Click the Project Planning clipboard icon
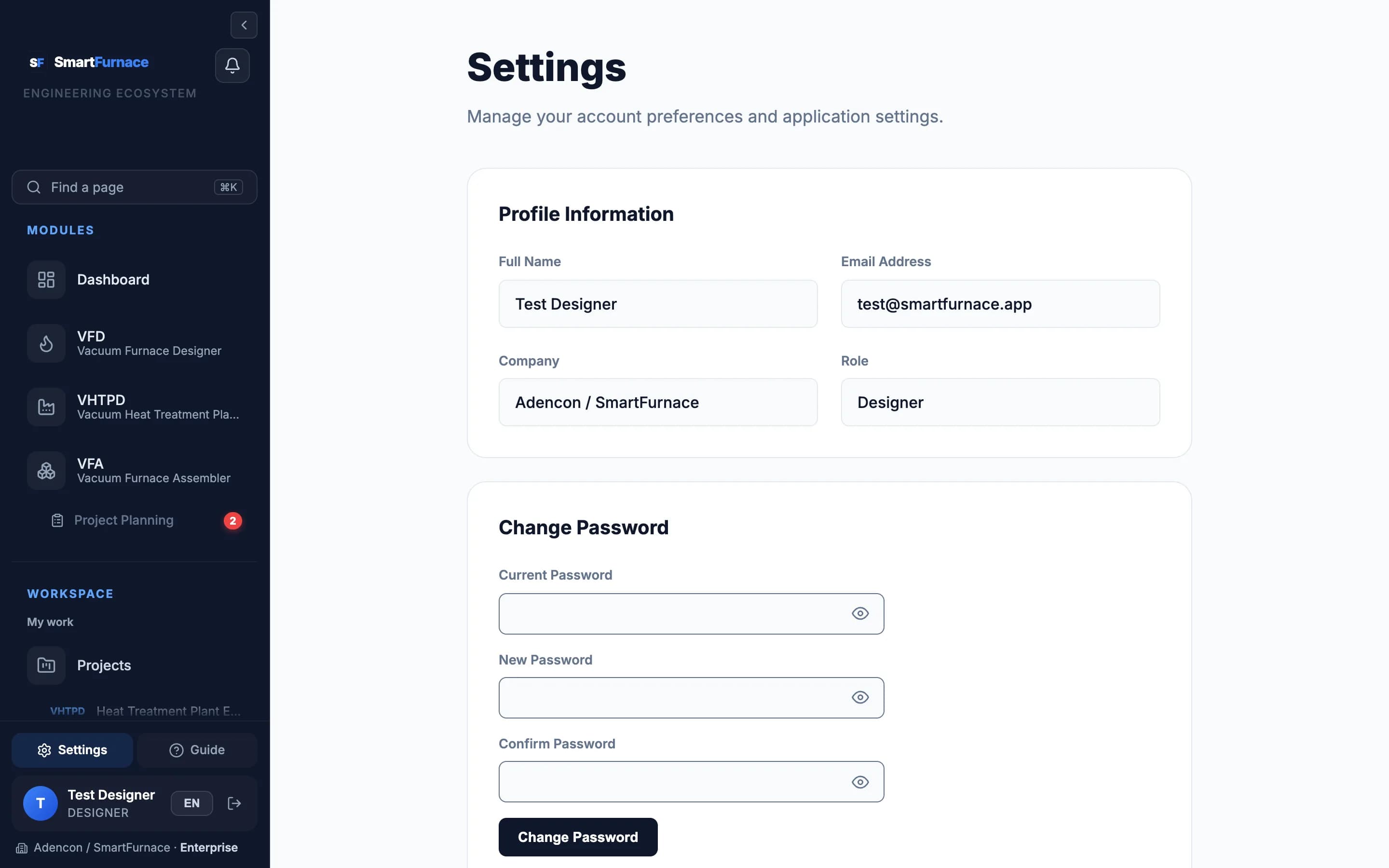The width and height of the screenshot is (1389, 868). click(57, 520)
